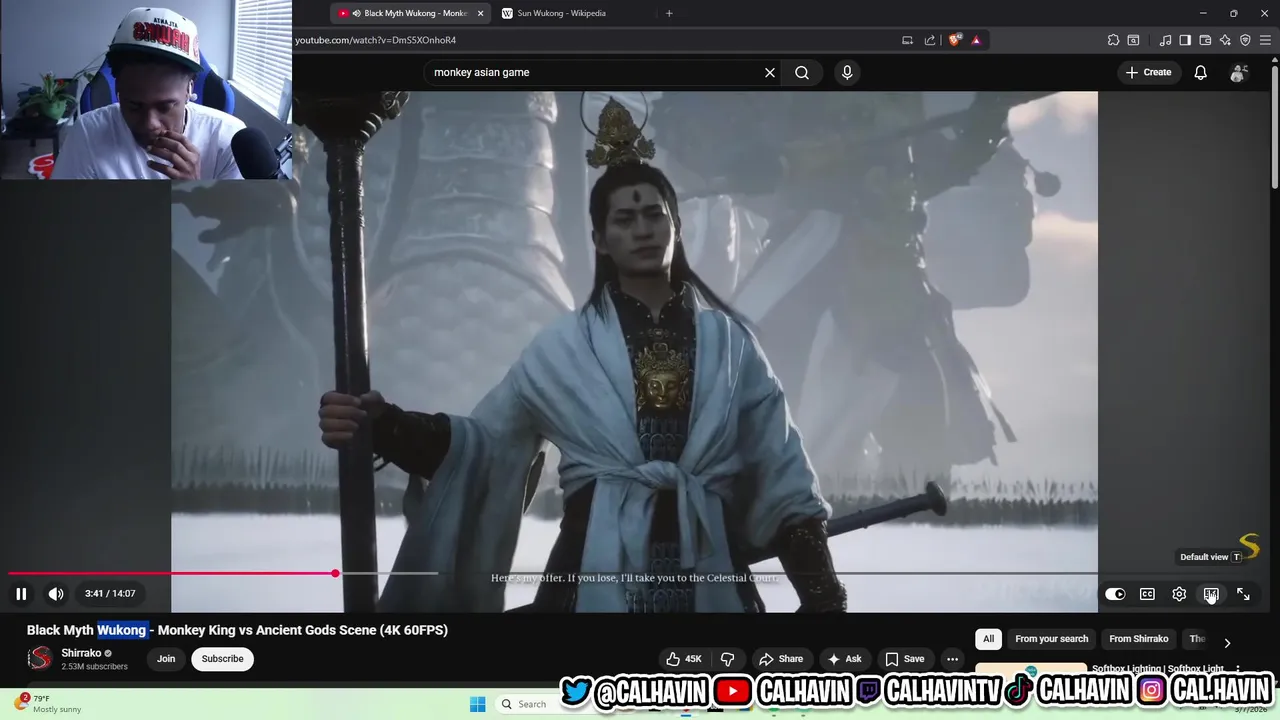Open the Windows Start menu
This screenshot has height=720, width=1280.
coord(477,703)
